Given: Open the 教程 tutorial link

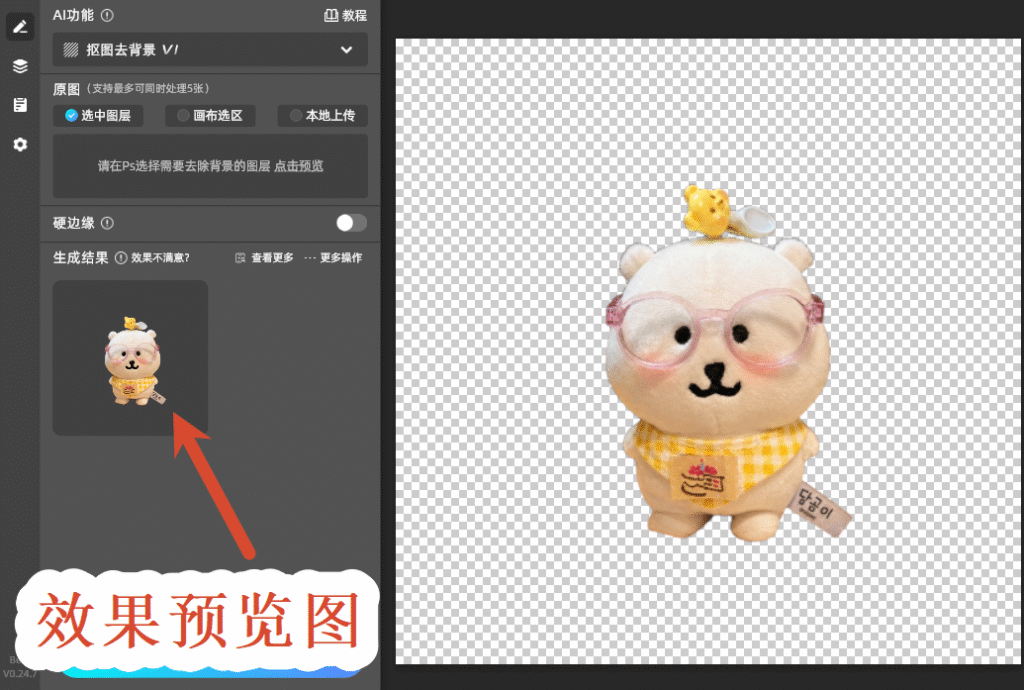Looking at the screenshot, I should (x=345, y=16).
